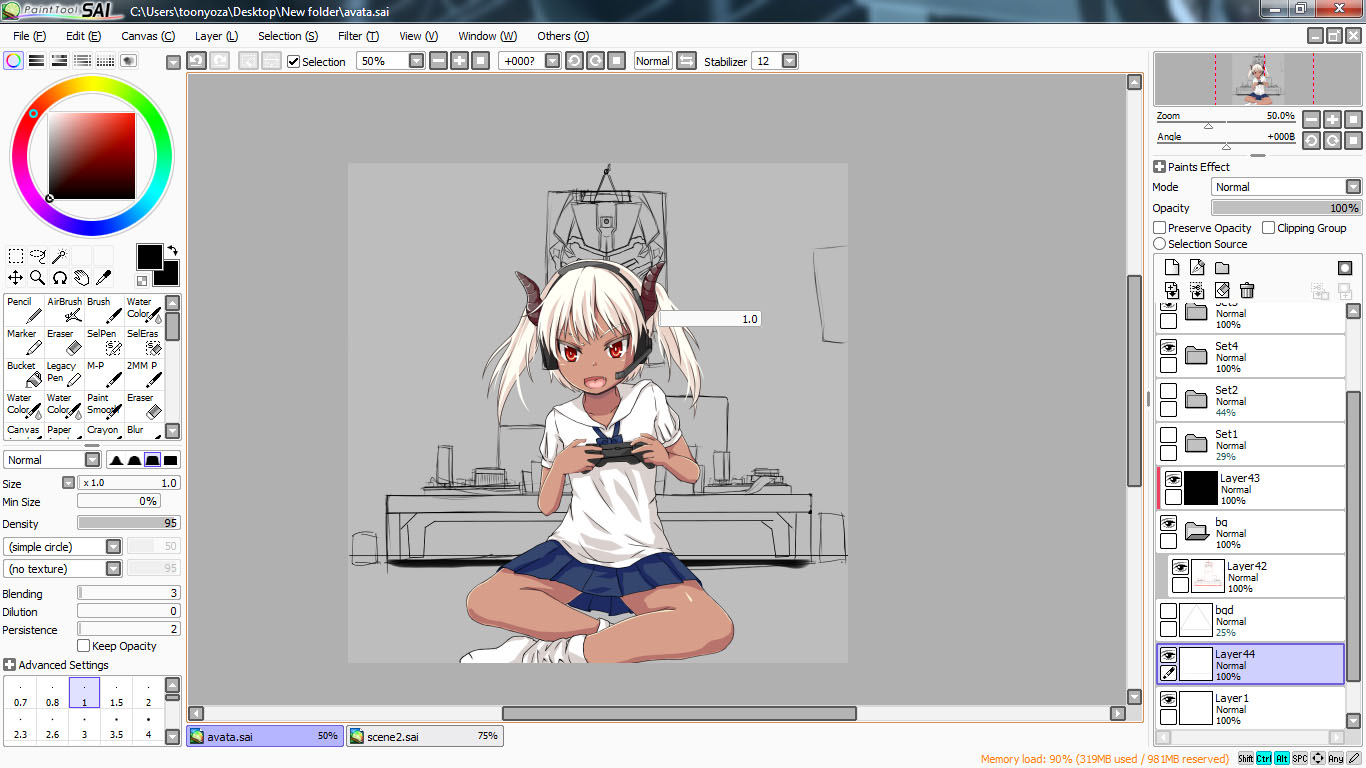Enable Preserve Opacity checkbox
Viewport: 1366px width, 768px height.
point(1159,228)
